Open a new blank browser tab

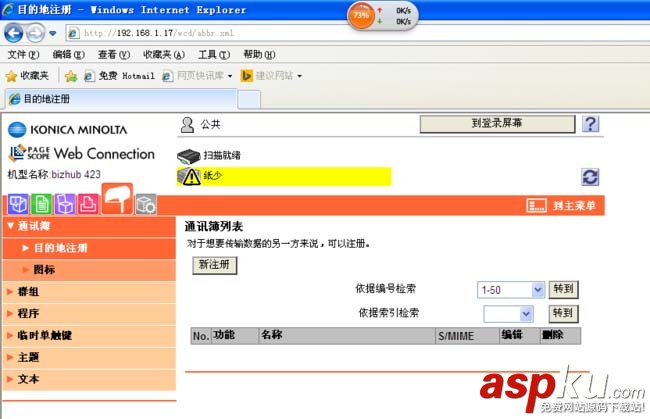pos(249,100)
